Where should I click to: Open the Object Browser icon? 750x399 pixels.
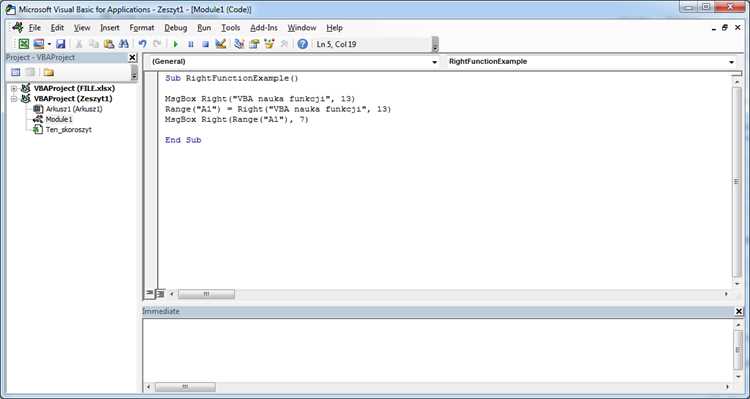pos(269,44)
